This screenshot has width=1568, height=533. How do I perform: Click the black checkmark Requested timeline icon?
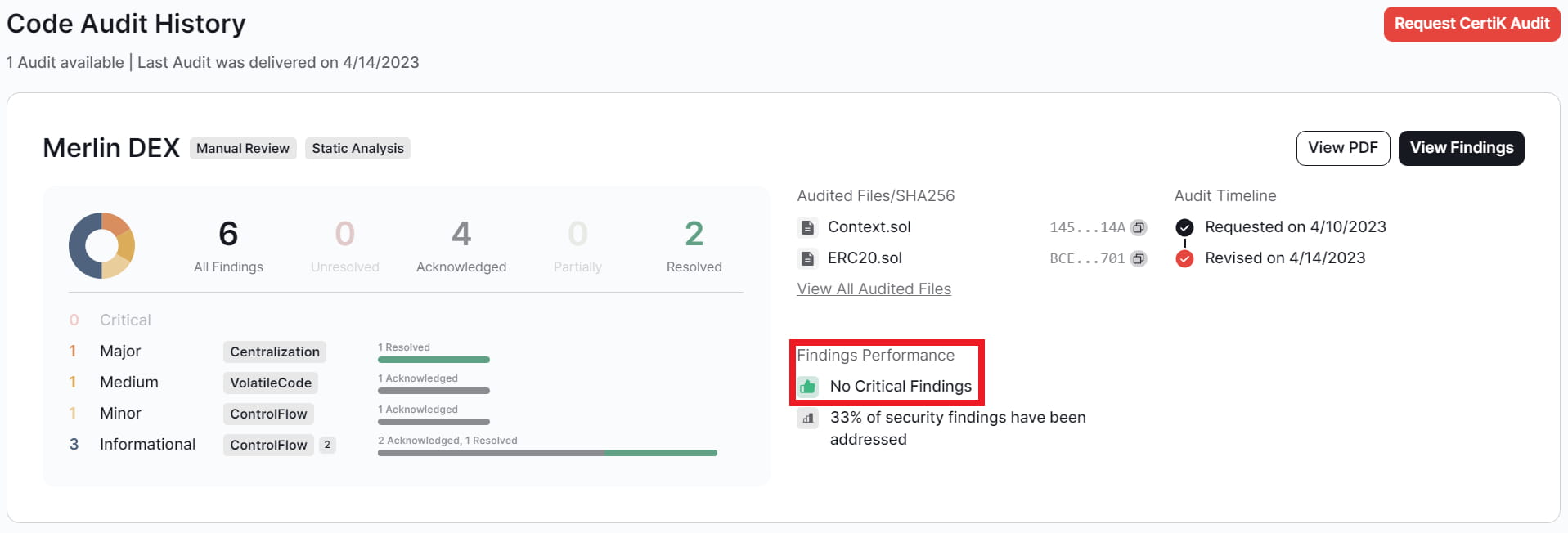tap(1184, 228)
